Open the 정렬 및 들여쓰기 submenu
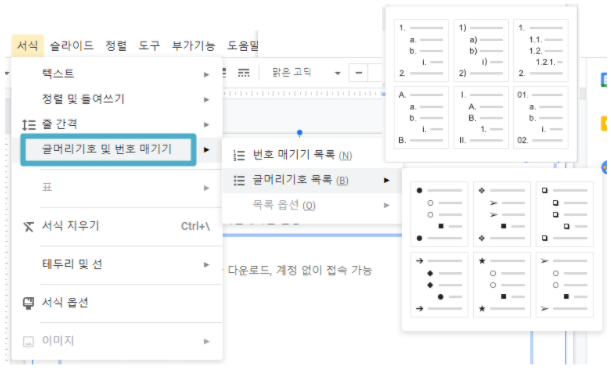Screen dimensions: 611x374 coord(117,99)
